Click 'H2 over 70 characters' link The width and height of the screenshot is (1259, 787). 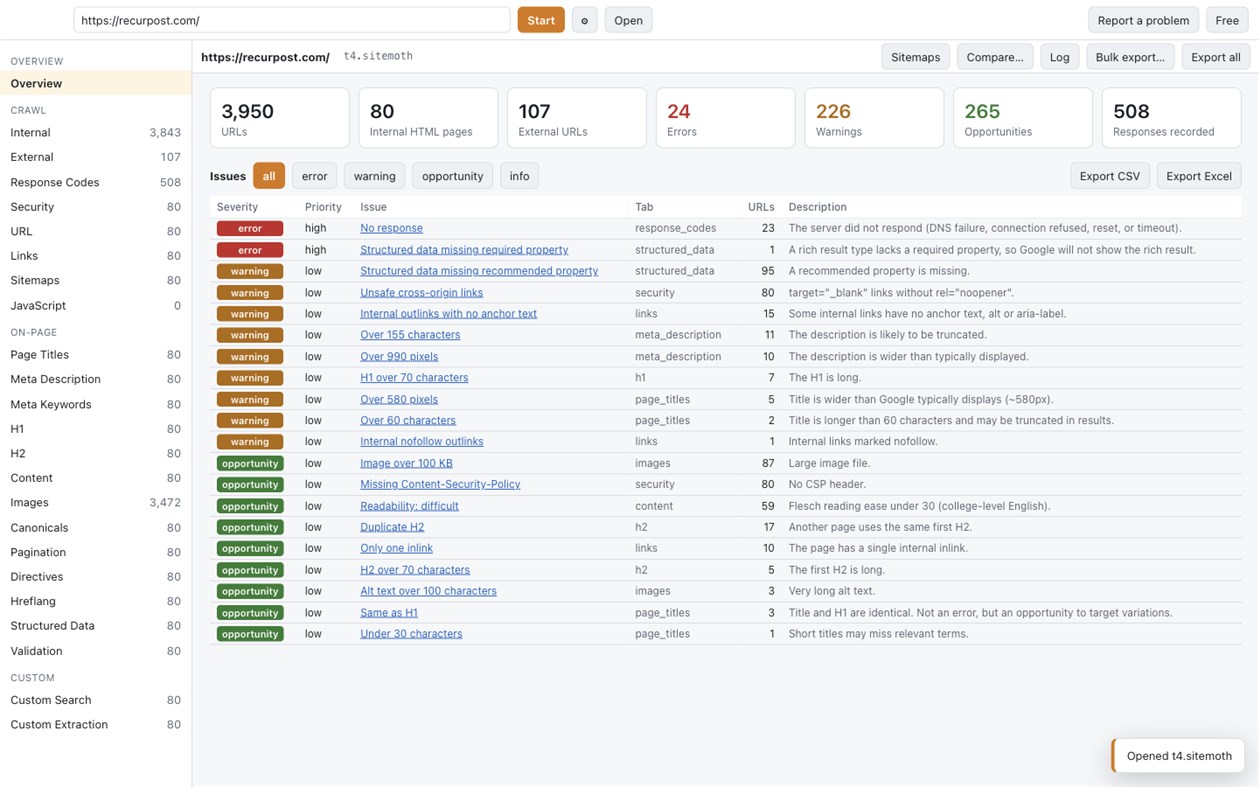415,570
